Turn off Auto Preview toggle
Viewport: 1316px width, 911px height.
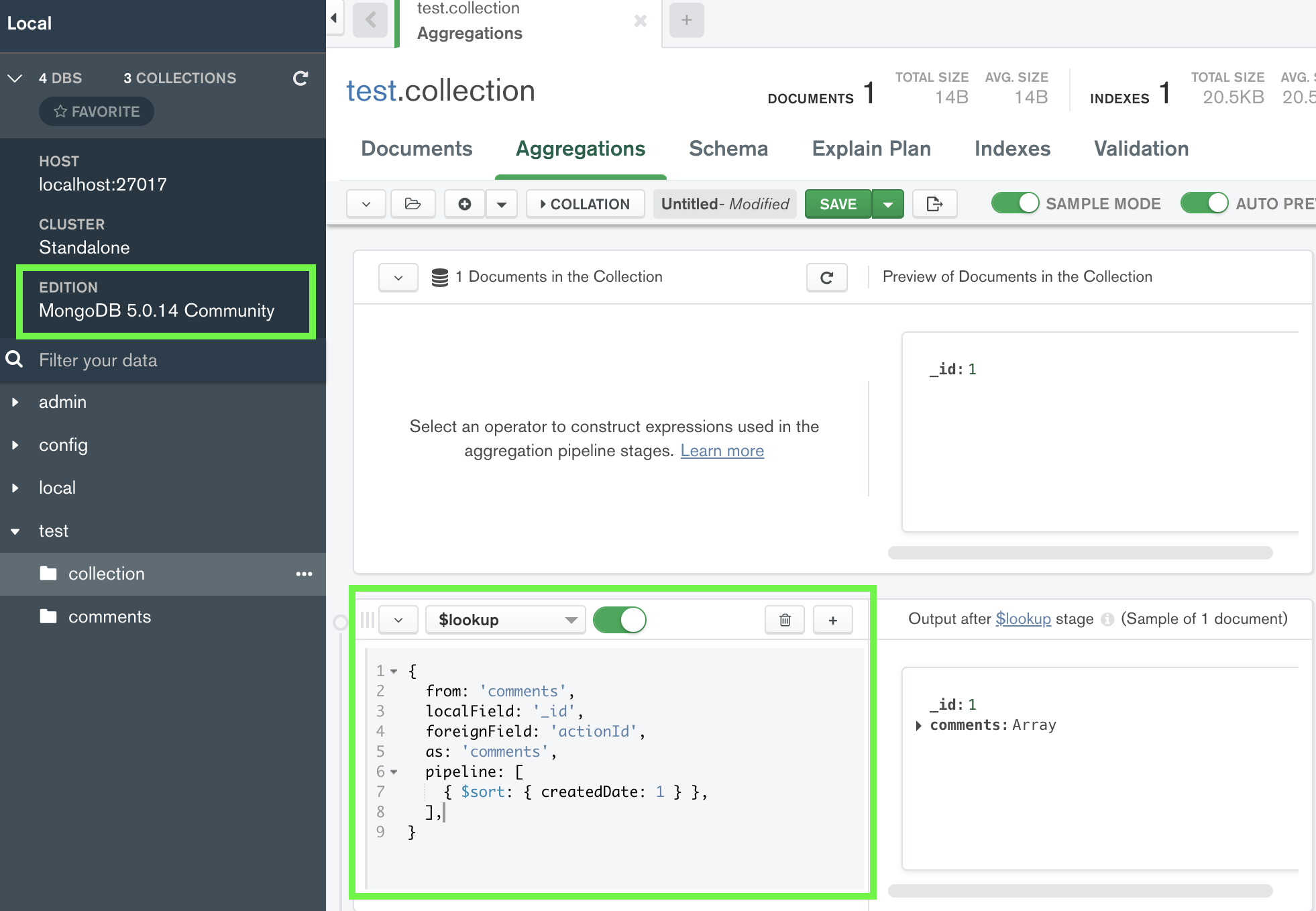1204,203
